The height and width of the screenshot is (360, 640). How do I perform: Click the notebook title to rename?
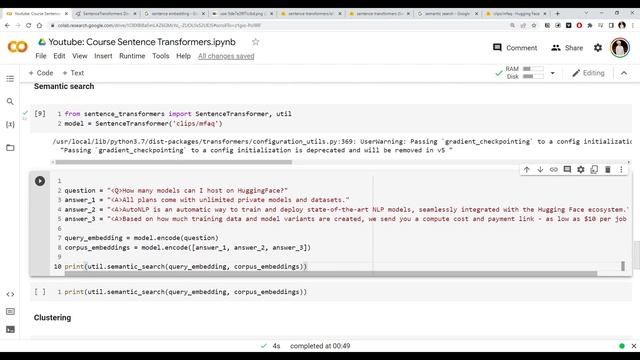[142, 42]
